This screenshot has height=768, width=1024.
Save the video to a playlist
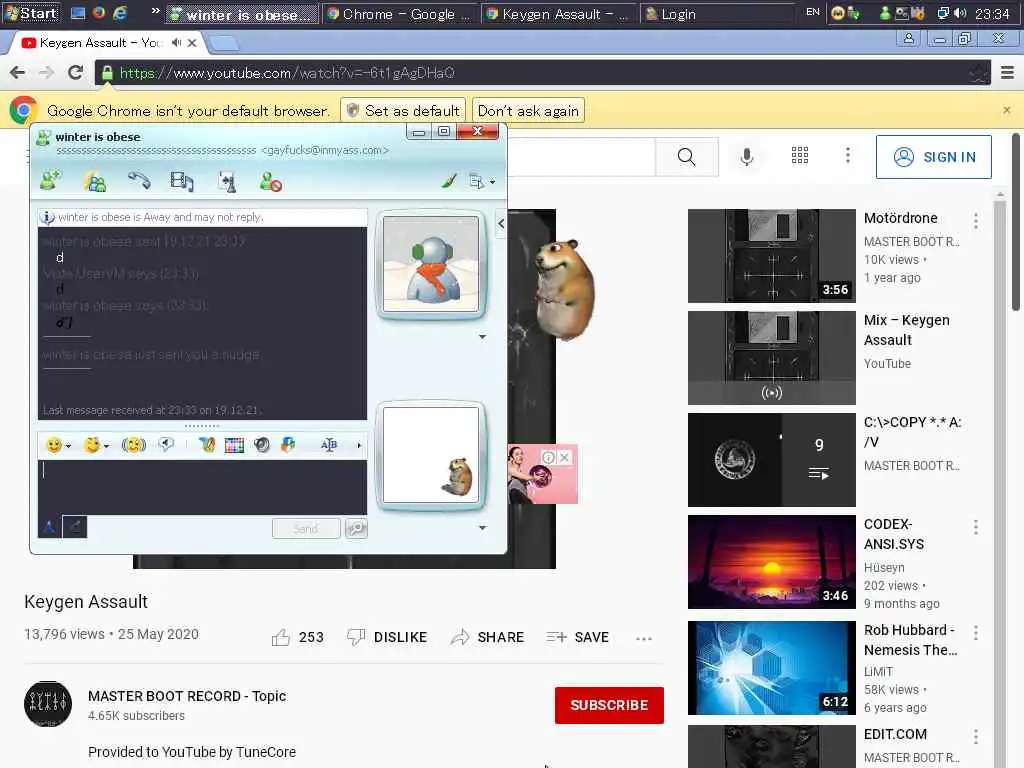(577, 637)
